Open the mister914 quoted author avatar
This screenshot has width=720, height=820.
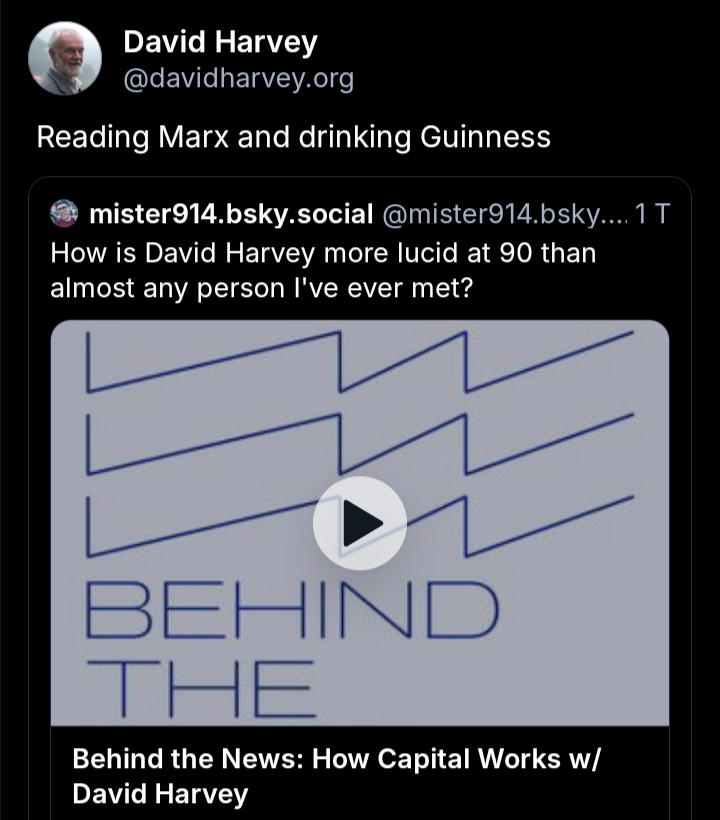tap(64, 213)
